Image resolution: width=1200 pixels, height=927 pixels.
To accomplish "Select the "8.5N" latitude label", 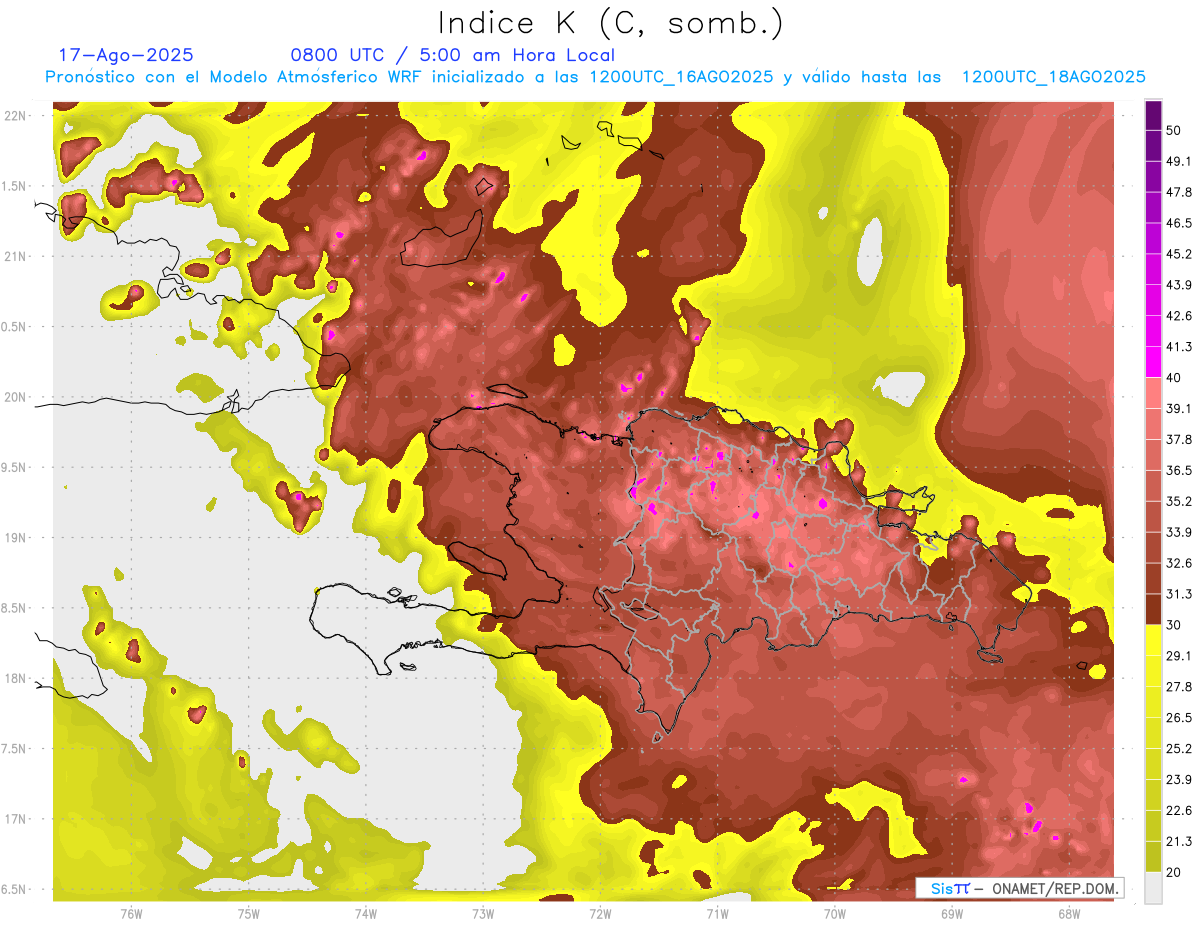I will coord(14,608).
